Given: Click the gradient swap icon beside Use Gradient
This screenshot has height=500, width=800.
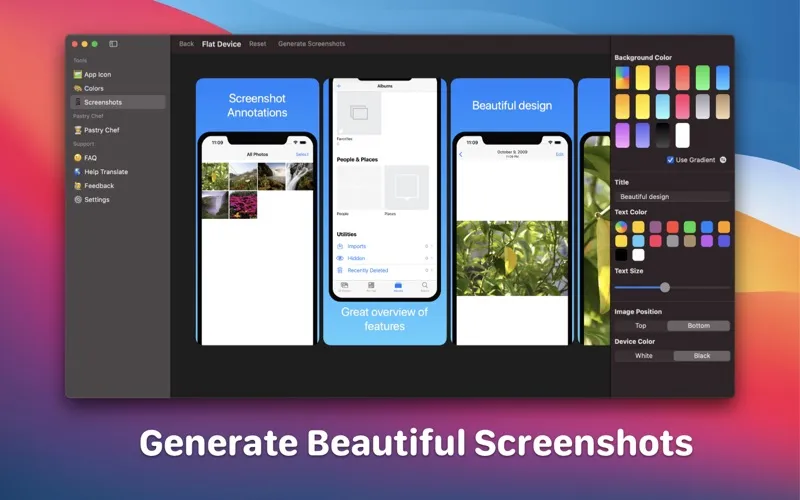Looking at the screenshot, I should (723, 160).
